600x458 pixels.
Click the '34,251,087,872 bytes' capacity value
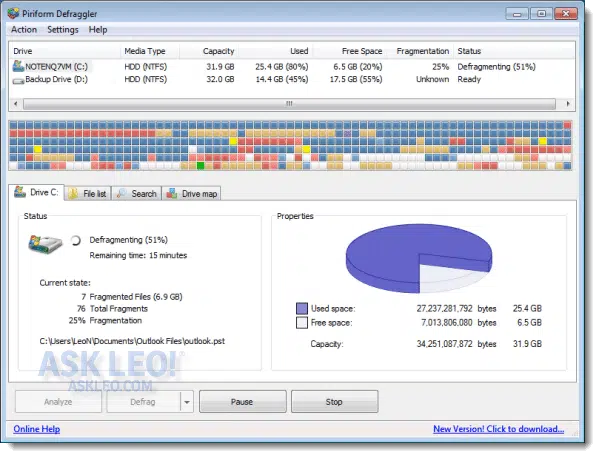[x=456, y=344]
